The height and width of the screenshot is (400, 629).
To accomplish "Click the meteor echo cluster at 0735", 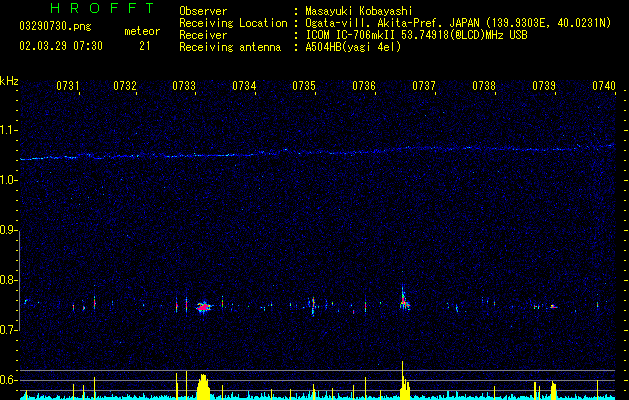I will [313, 306].
